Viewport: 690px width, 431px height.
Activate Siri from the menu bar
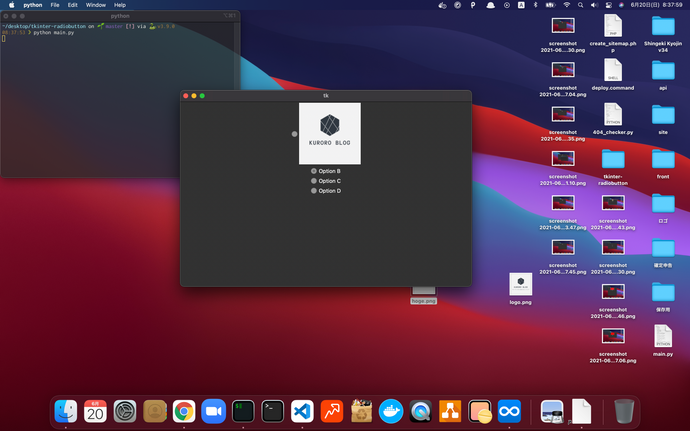621,5
